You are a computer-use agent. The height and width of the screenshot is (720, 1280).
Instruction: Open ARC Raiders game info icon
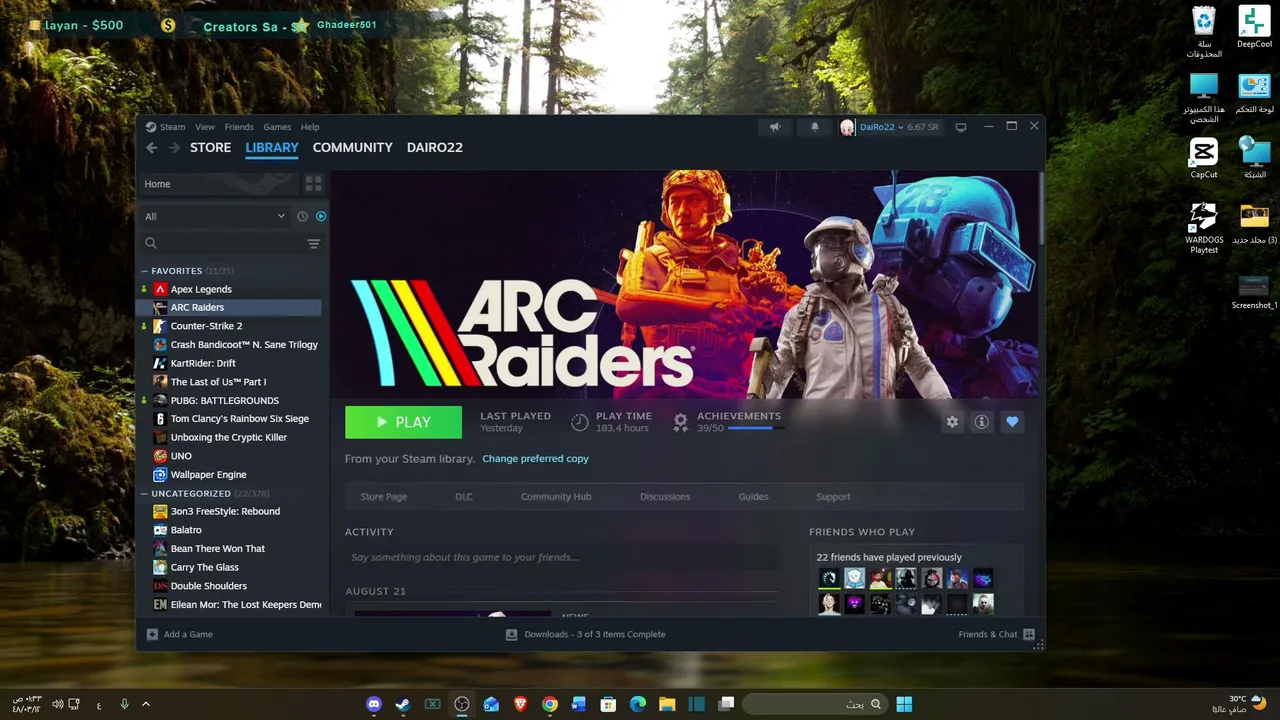coord(982,422)
